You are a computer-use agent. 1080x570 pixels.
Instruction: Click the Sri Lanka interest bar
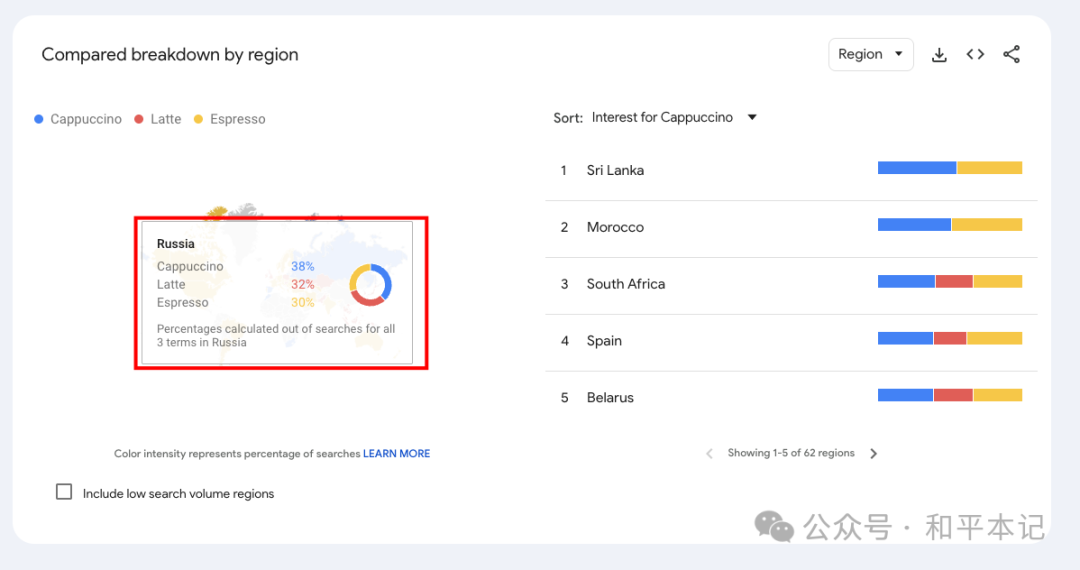pyautogui.click(x=950, y=167)
